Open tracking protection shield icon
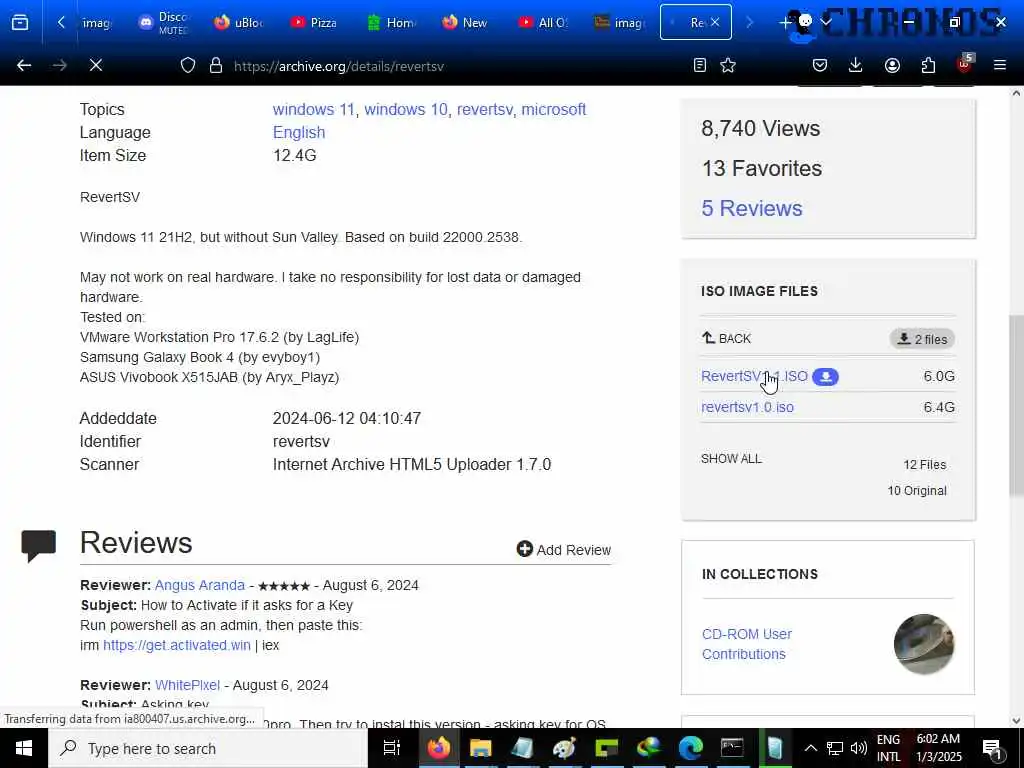The height and width of the screenshot is (768, 1024). 188,65
